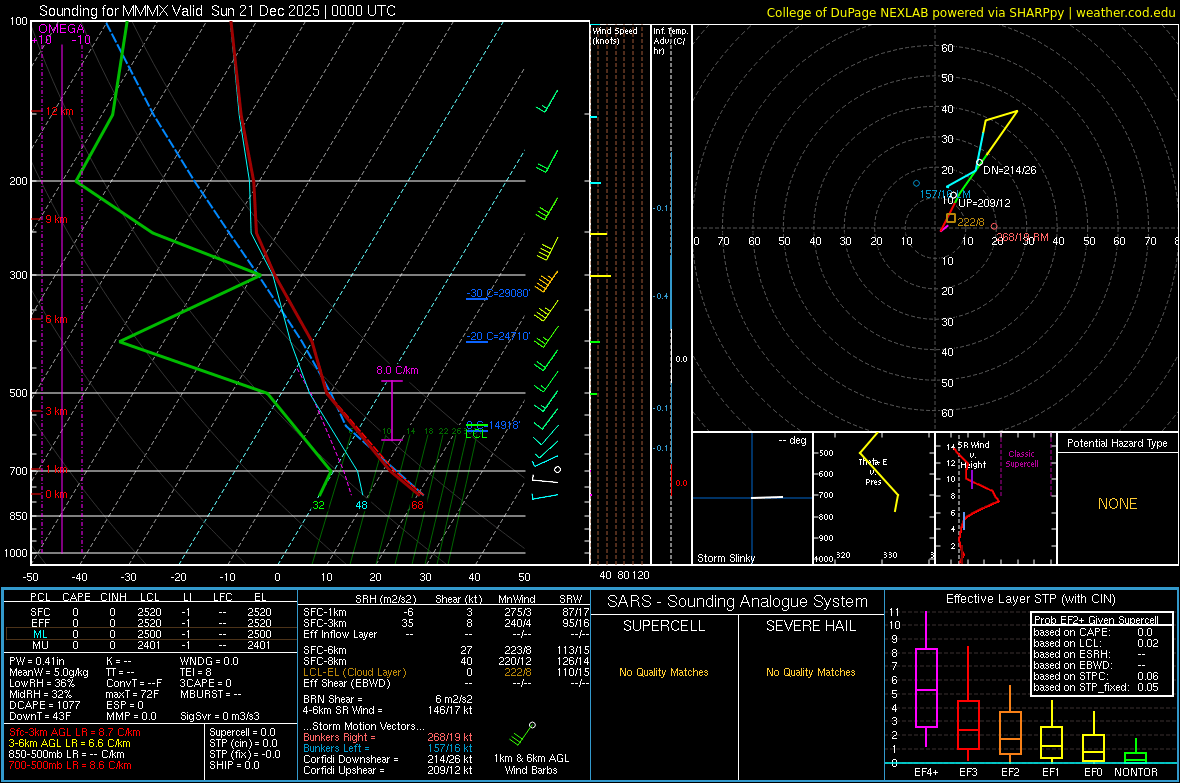Click the Theta-E v. Pres label
The image size is (1180, 783).
pyautogui.click(x=873, y=471)
